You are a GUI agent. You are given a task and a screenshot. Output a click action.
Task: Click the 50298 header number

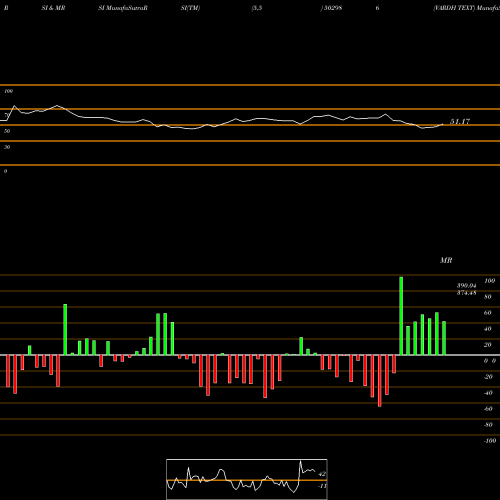pyautogui.click(x=332, y=8)
